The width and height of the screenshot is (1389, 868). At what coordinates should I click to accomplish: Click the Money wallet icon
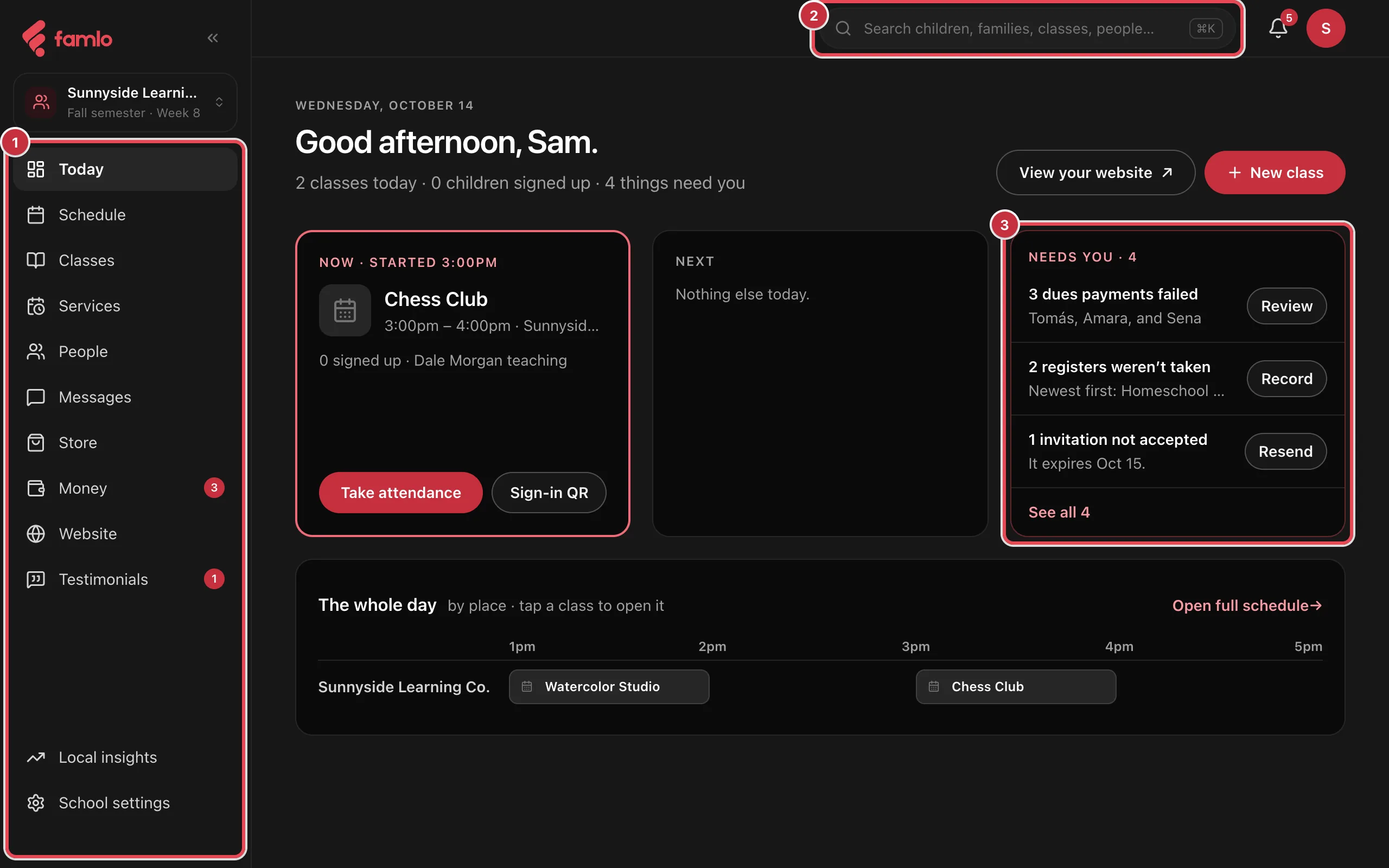[x=36, y=488]
